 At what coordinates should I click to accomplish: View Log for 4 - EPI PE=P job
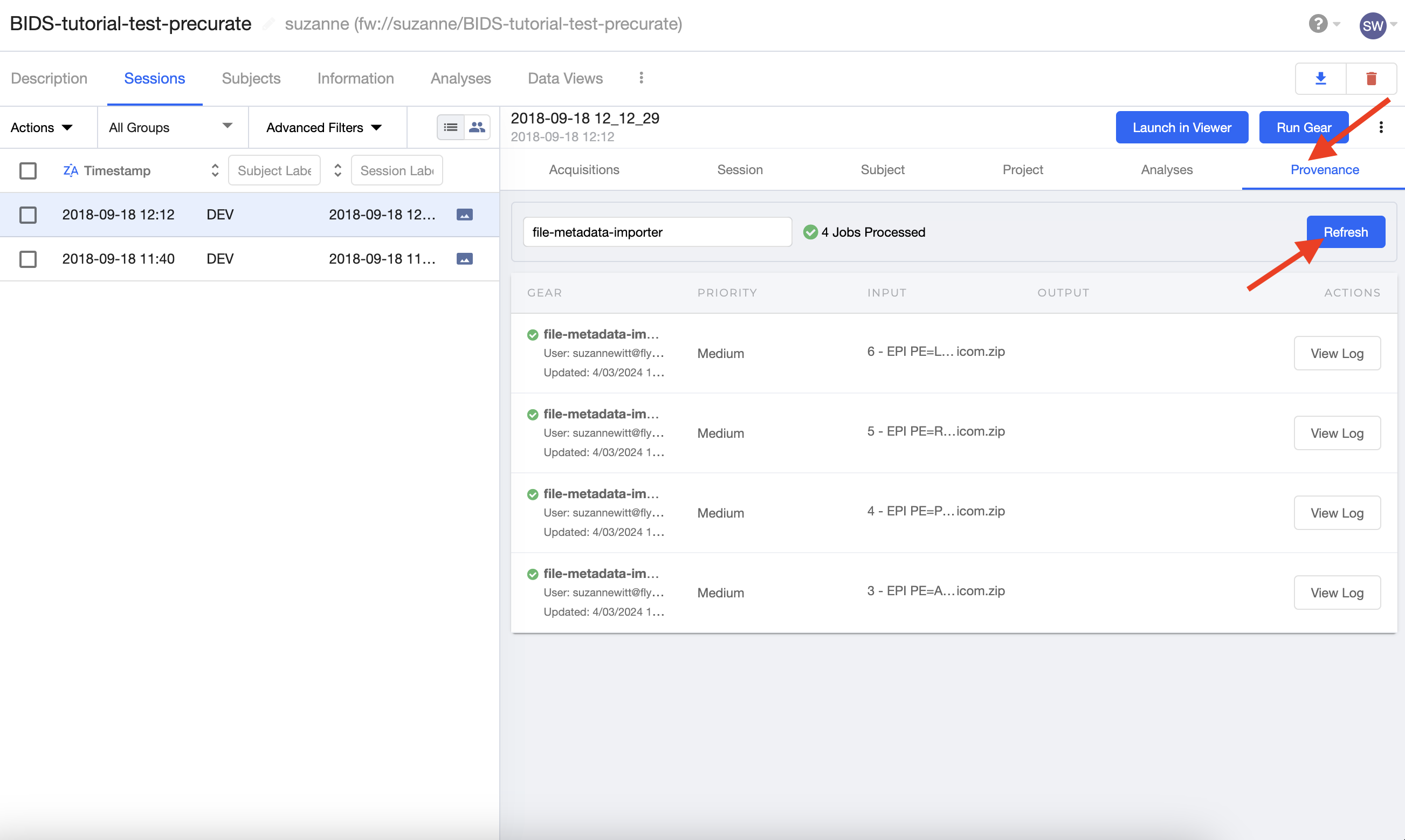[x=1337, y=513]
